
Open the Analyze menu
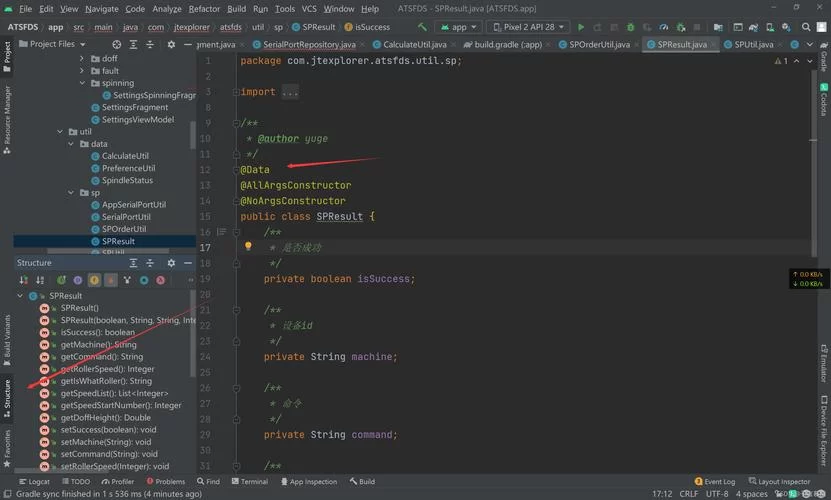(x=167, y=8)
